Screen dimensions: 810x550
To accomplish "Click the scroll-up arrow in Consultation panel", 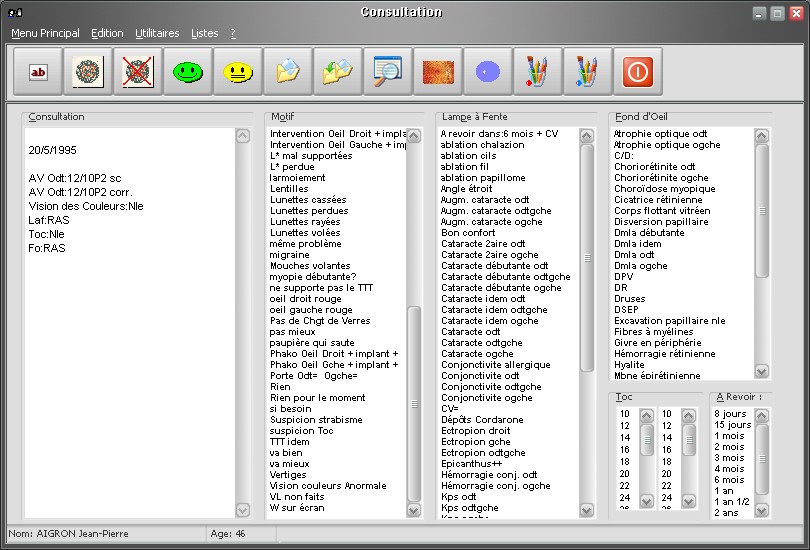I will click(x=243, y=136).
